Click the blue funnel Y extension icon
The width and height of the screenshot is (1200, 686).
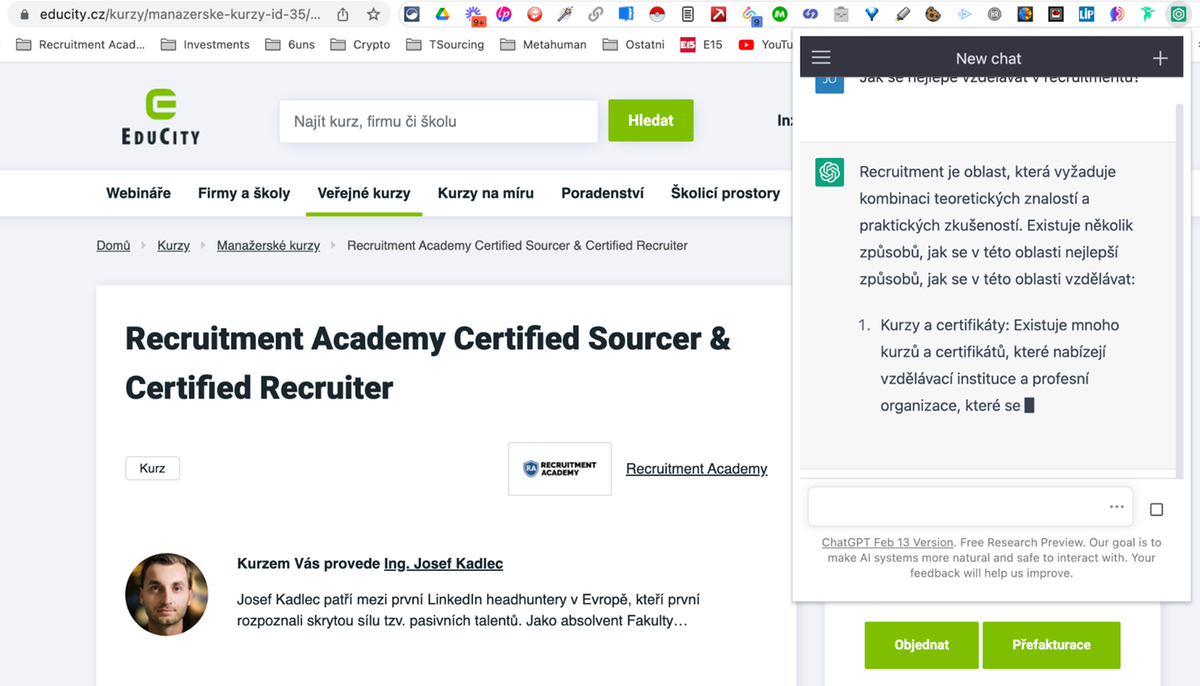(x=872, y=15)
